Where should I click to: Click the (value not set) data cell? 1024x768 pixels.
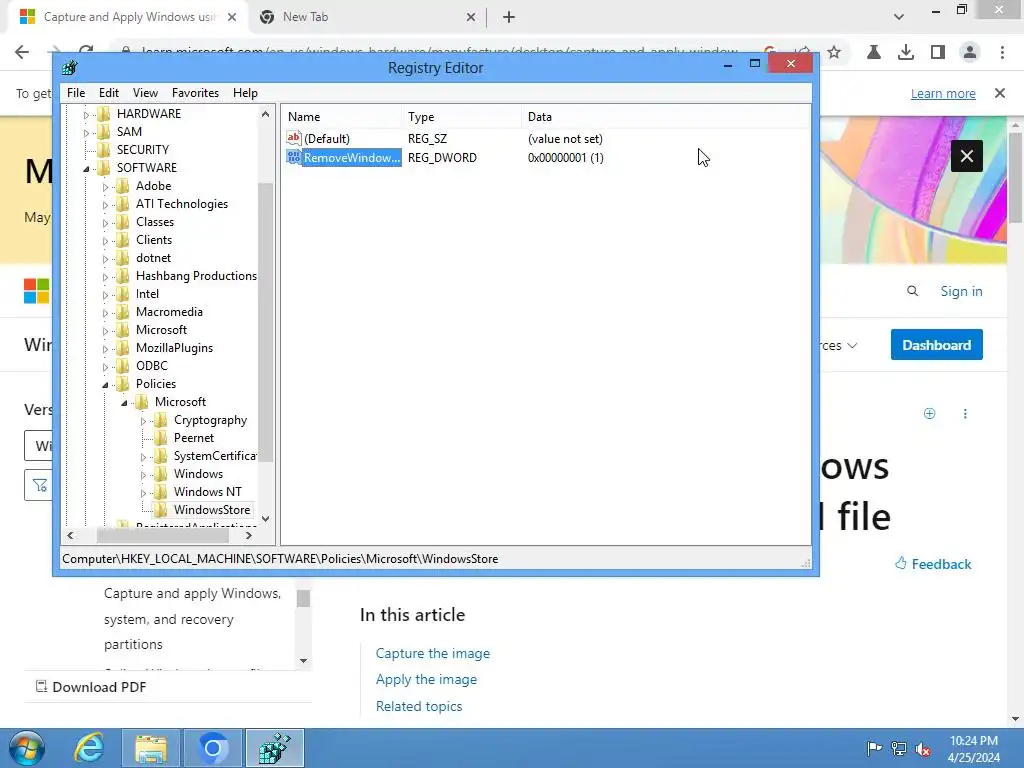565,138
